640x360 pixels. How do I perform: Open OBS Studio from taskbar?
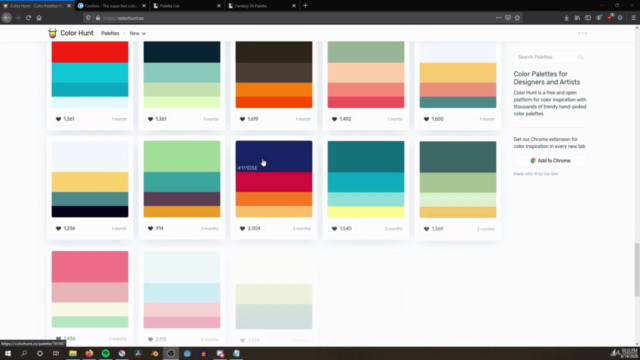171,353
